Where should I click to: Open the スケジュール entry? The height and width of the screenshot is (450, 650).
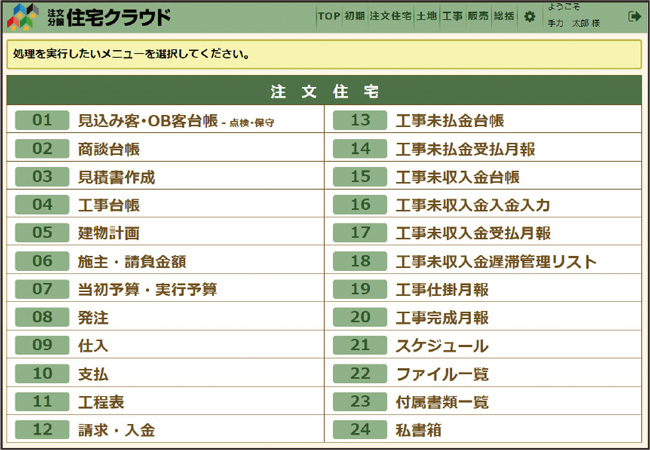442,346
